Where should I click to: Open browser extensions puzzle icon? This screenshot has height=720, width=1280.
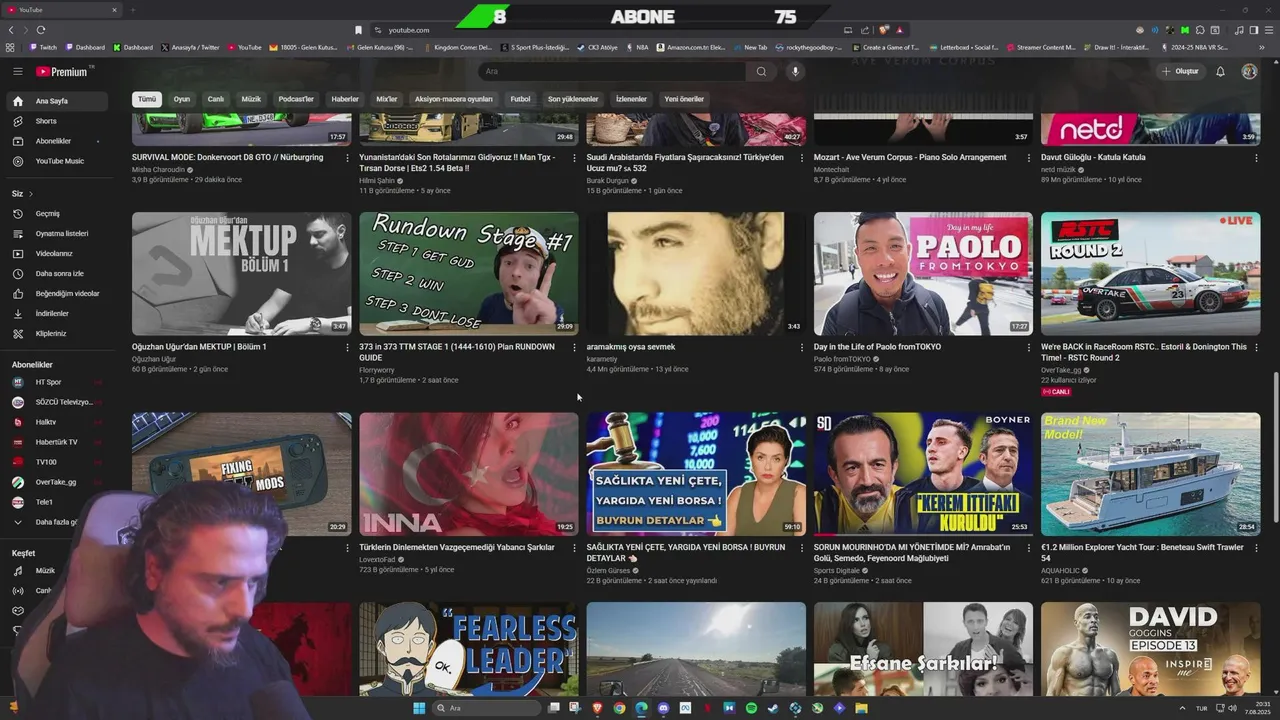click(x=1200, y=30)
